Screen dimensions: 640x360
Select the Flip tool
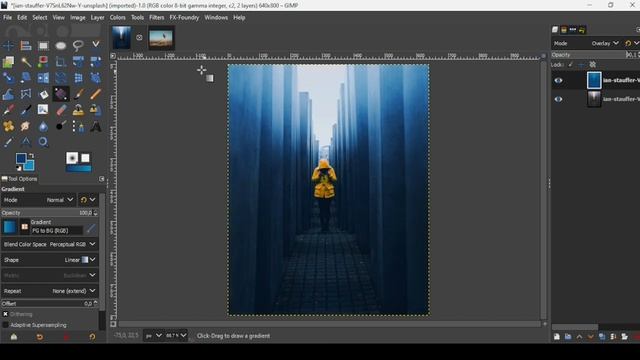tap(43, 78)
